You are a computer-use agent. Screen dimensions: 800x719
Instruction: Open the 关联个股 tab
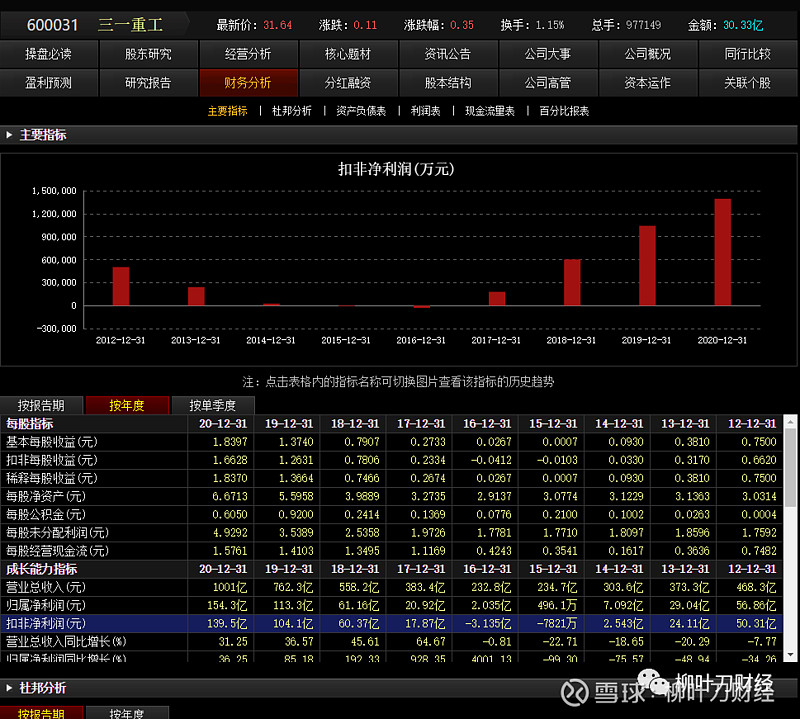coord(747,83)
